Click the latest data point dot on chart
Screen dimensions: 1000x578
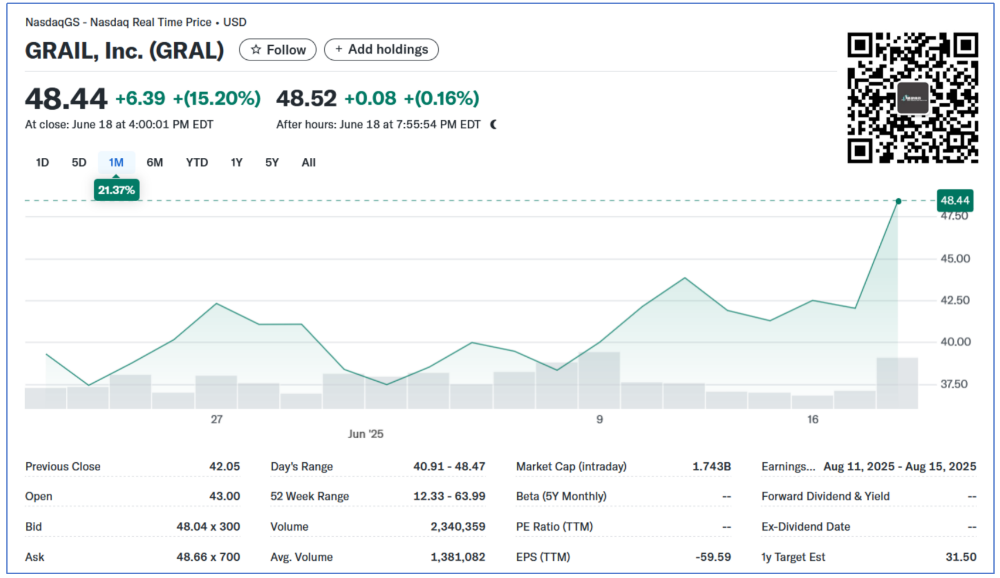[898, 201]
